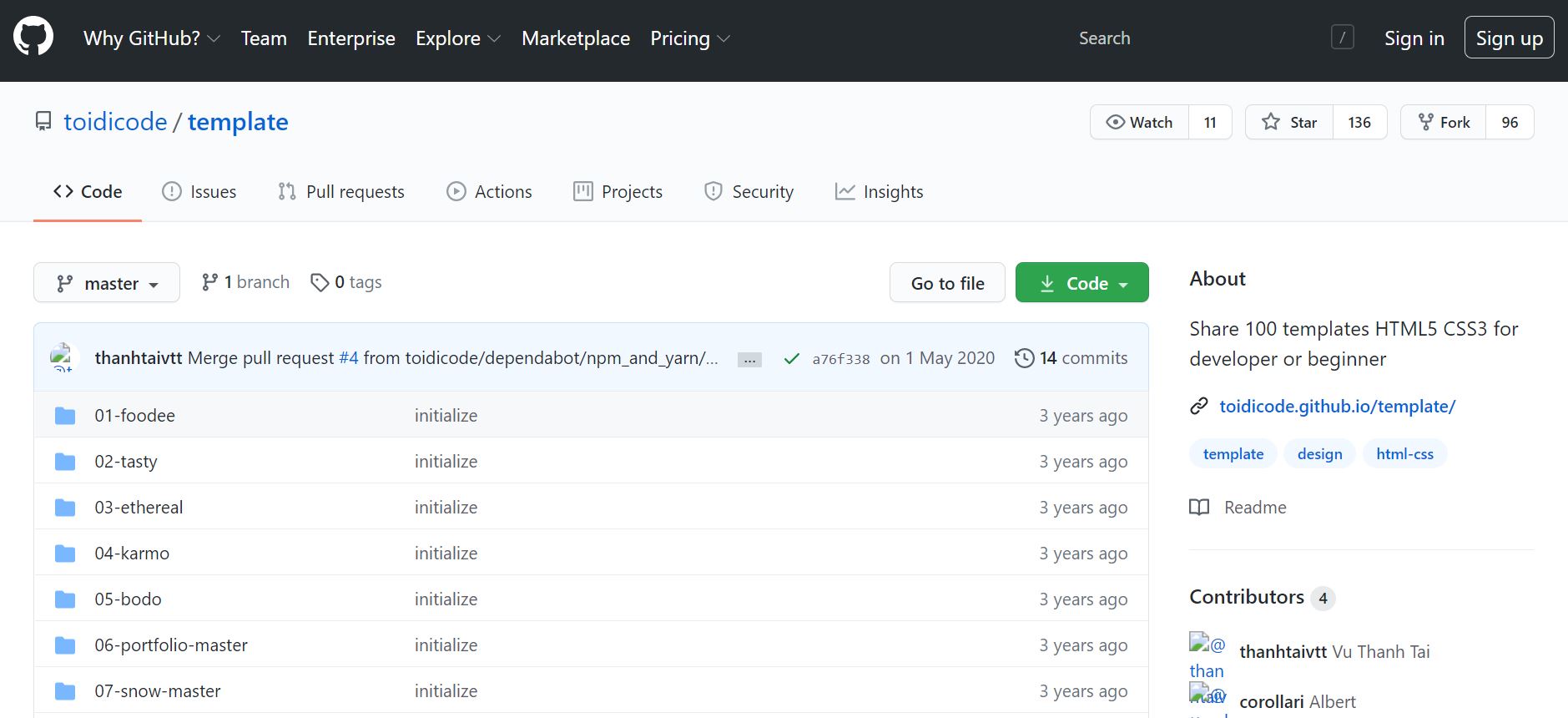Image resolution: width=1568 pixels, height=718 pixels.
Task: Switch to the Pull requests tab
Action: tap(341, 192)
